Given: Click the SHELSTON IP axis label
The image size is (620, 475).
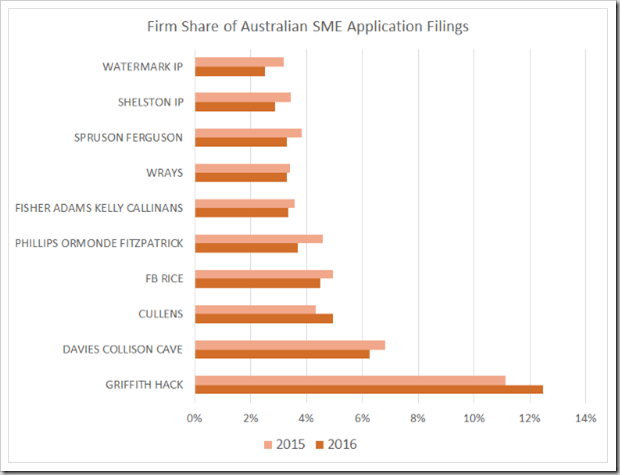Looking at the screenshot, I should coord(151,102).
